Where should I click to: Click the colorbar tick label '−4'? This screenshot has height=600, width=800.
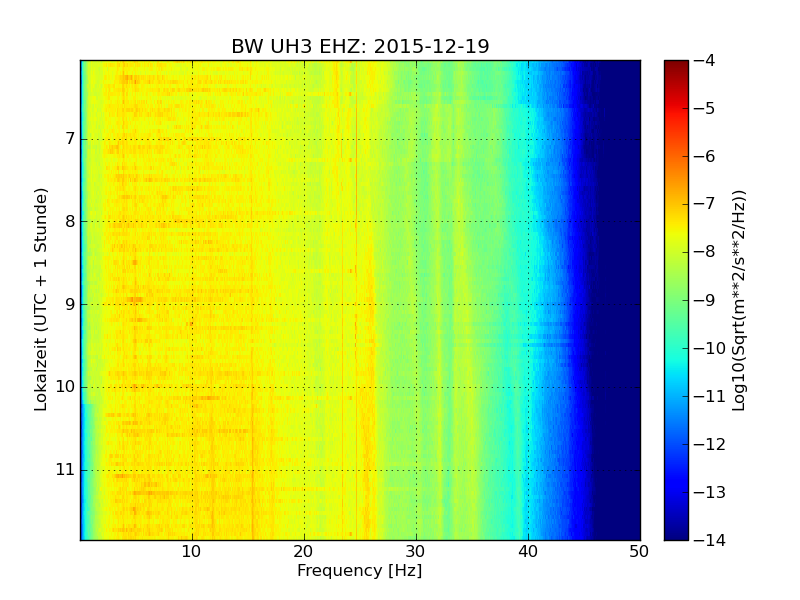tap(705, 60)
